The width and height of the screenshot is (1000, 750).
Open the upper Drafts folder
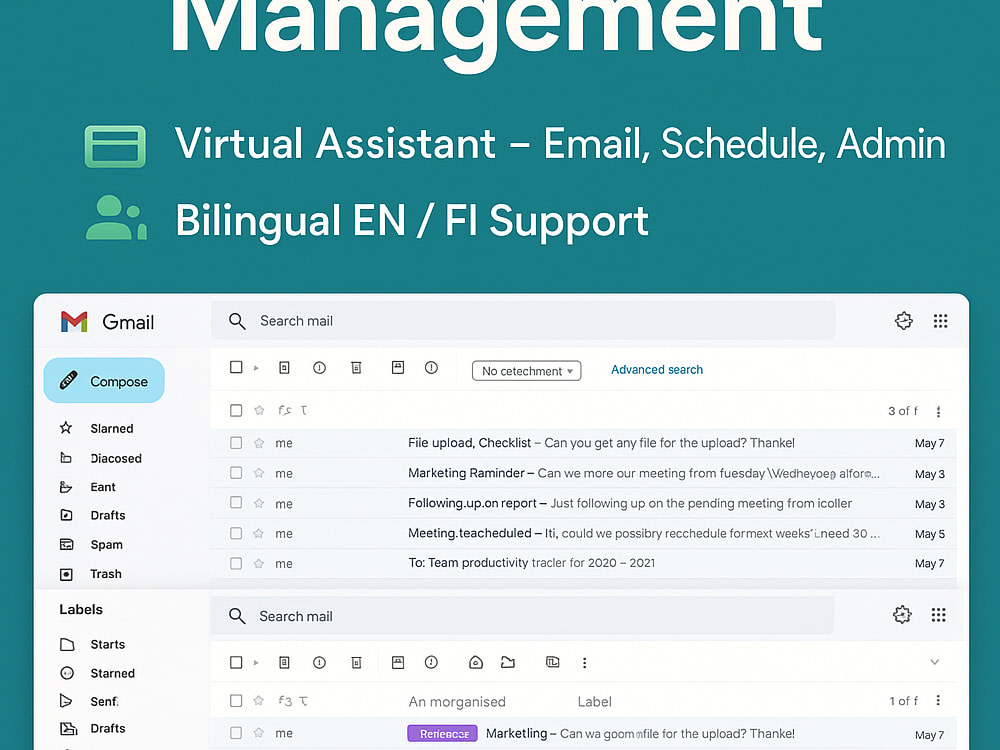tap(108, 515)
